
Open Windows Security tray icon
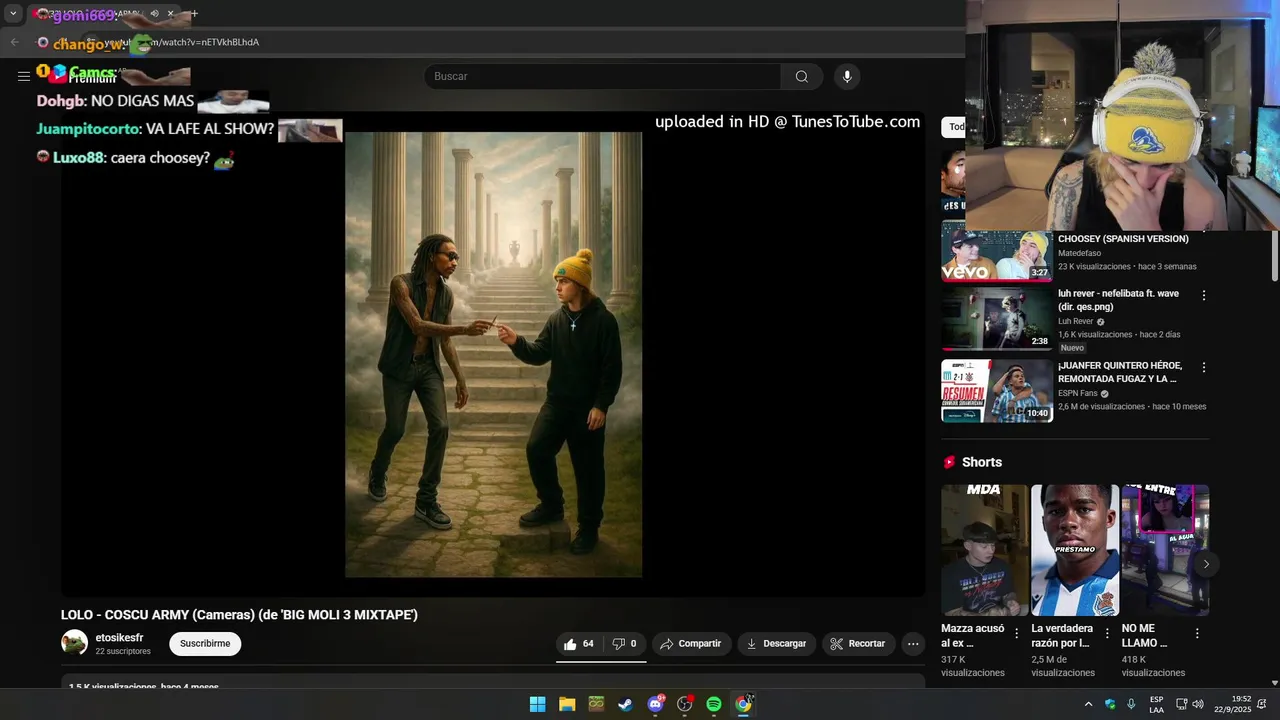pos(1110,704)
